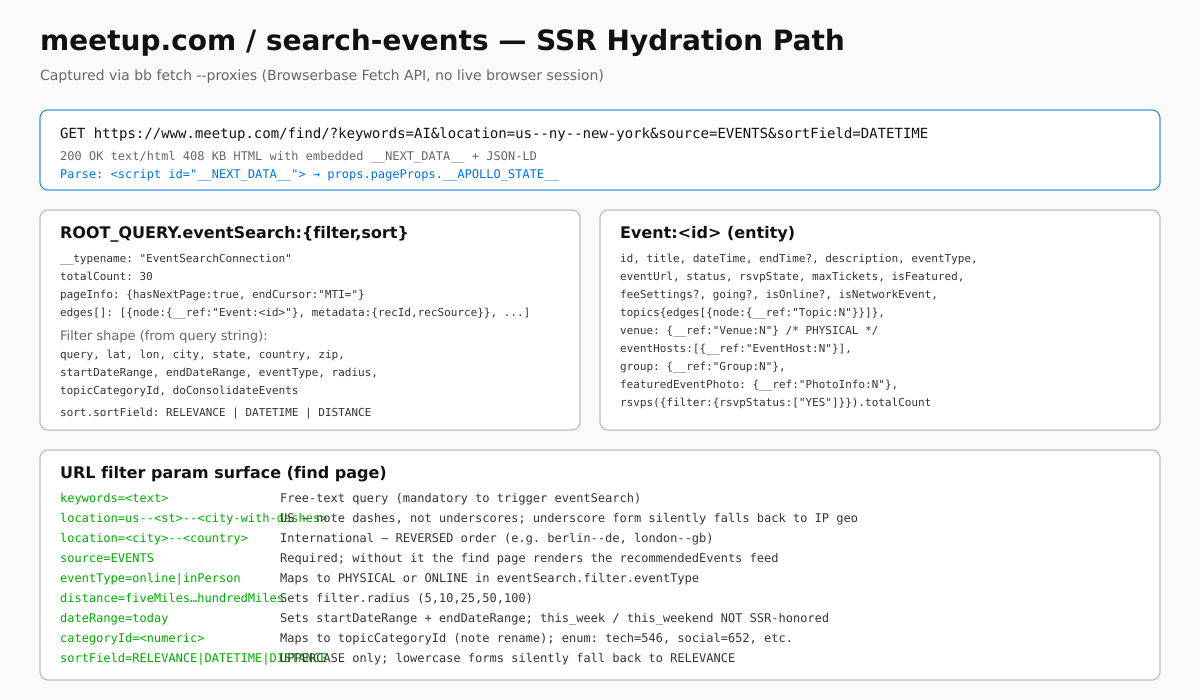The width and height of the screenshot is (1200, 700).
Task: Click the 'pageInfo: {hasNextPage:true, endCursor:"MTI="}' line
Action: [x=212, y=294]
